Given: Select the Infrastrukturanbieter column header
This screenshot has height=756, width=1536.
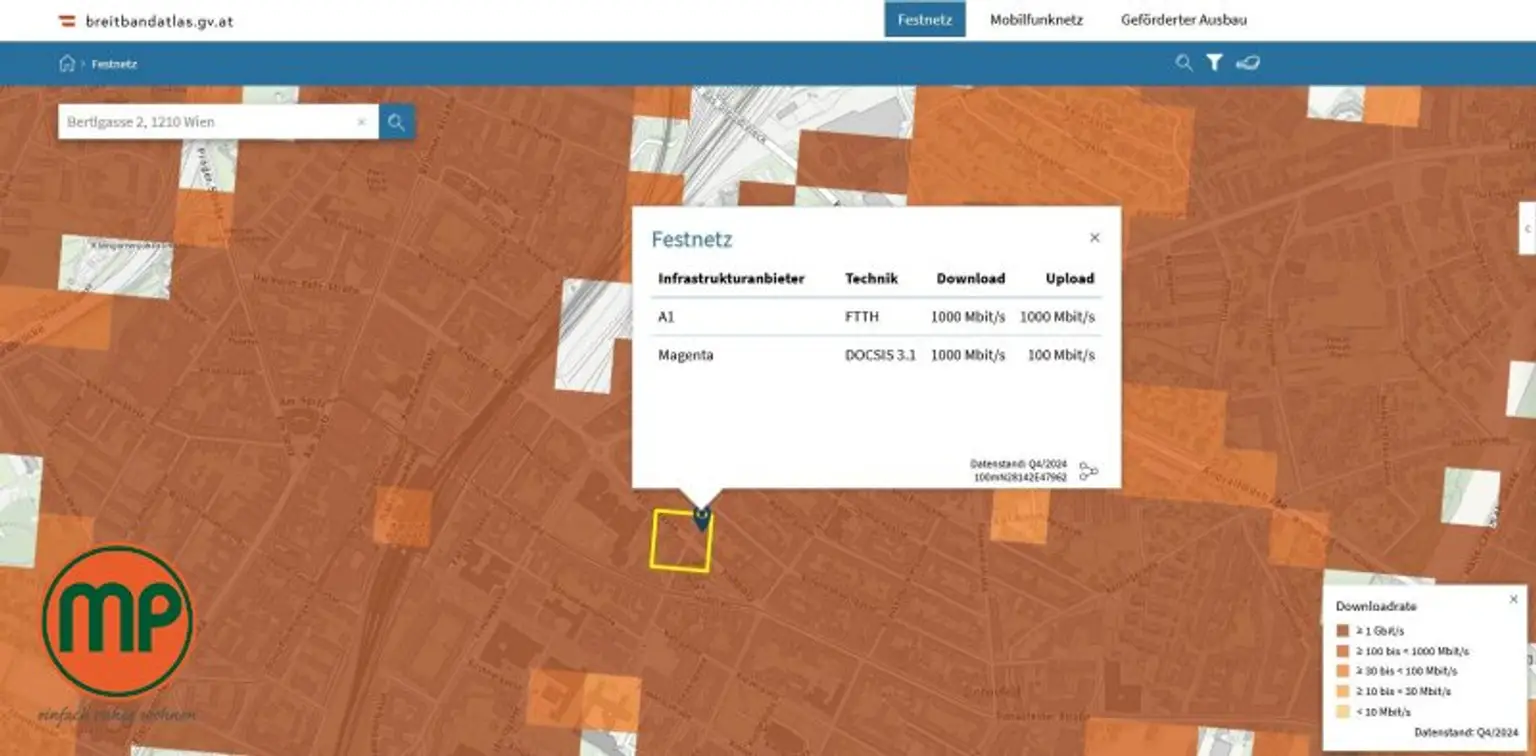Looking at the screenshot, I should tap(731, 278).
